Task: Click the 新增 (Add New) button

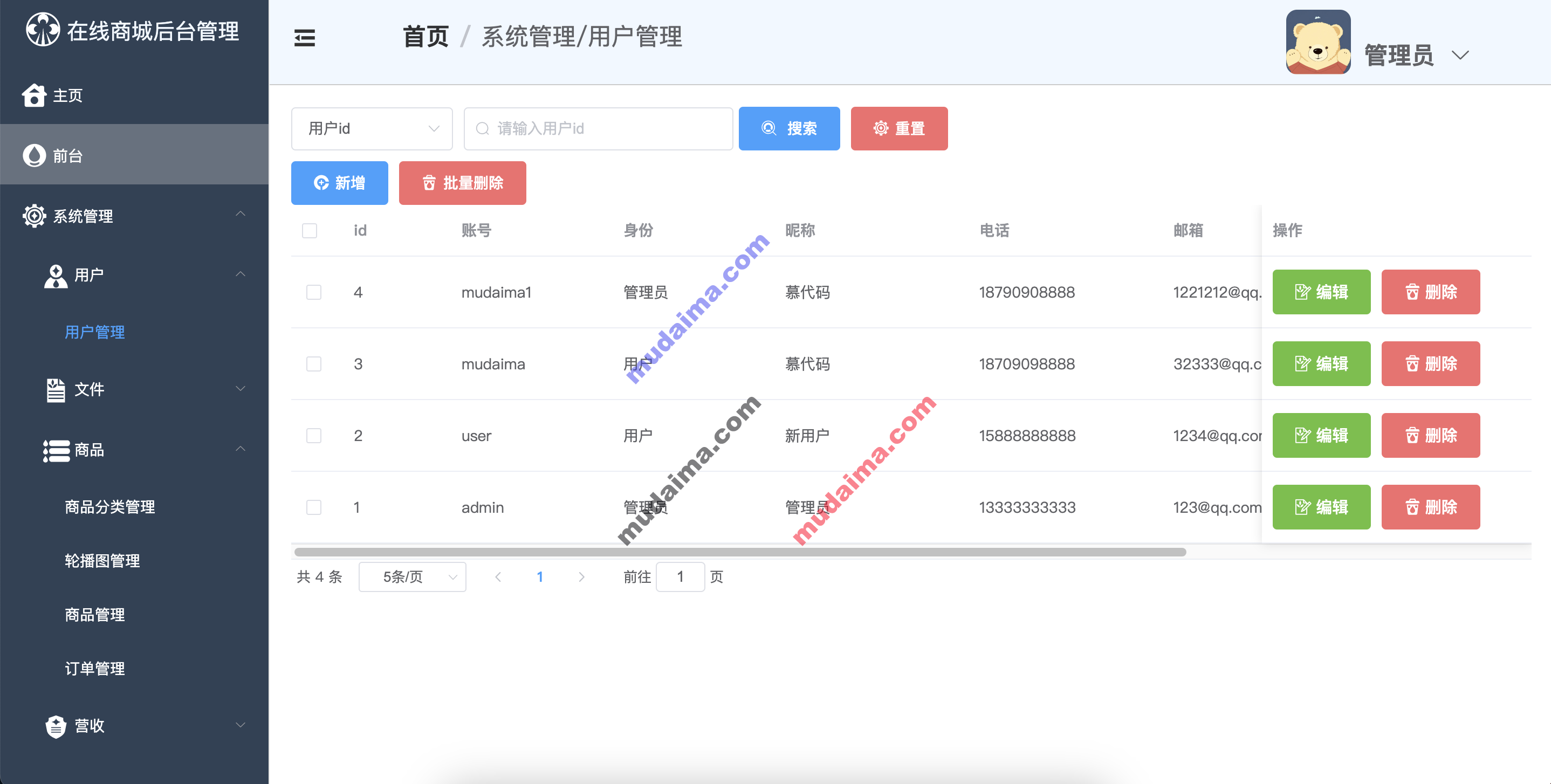Action: pyautogui.click(x=339, y=183)
